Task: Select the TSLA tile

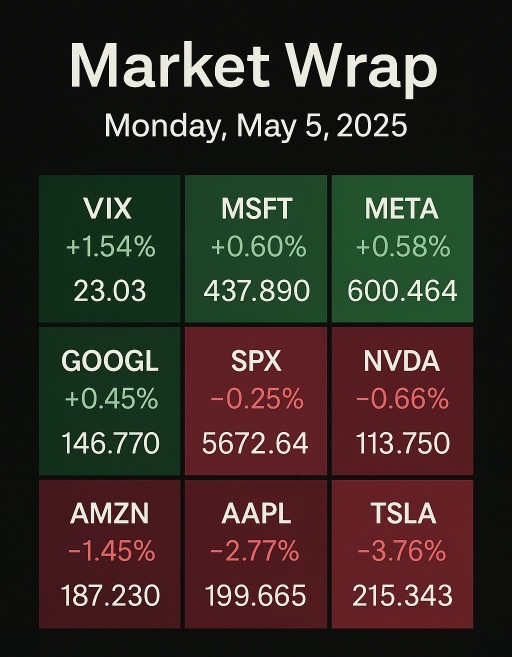Action: pyautogui.click(x=403, y=554)
